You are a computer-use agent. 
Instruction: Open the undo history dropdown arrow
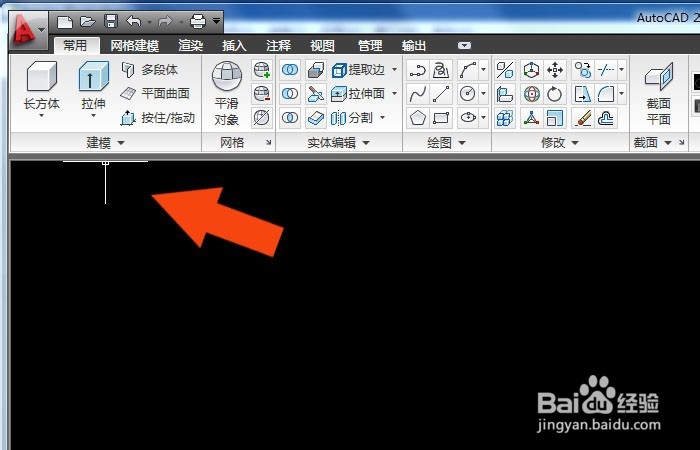pos(149,21)
